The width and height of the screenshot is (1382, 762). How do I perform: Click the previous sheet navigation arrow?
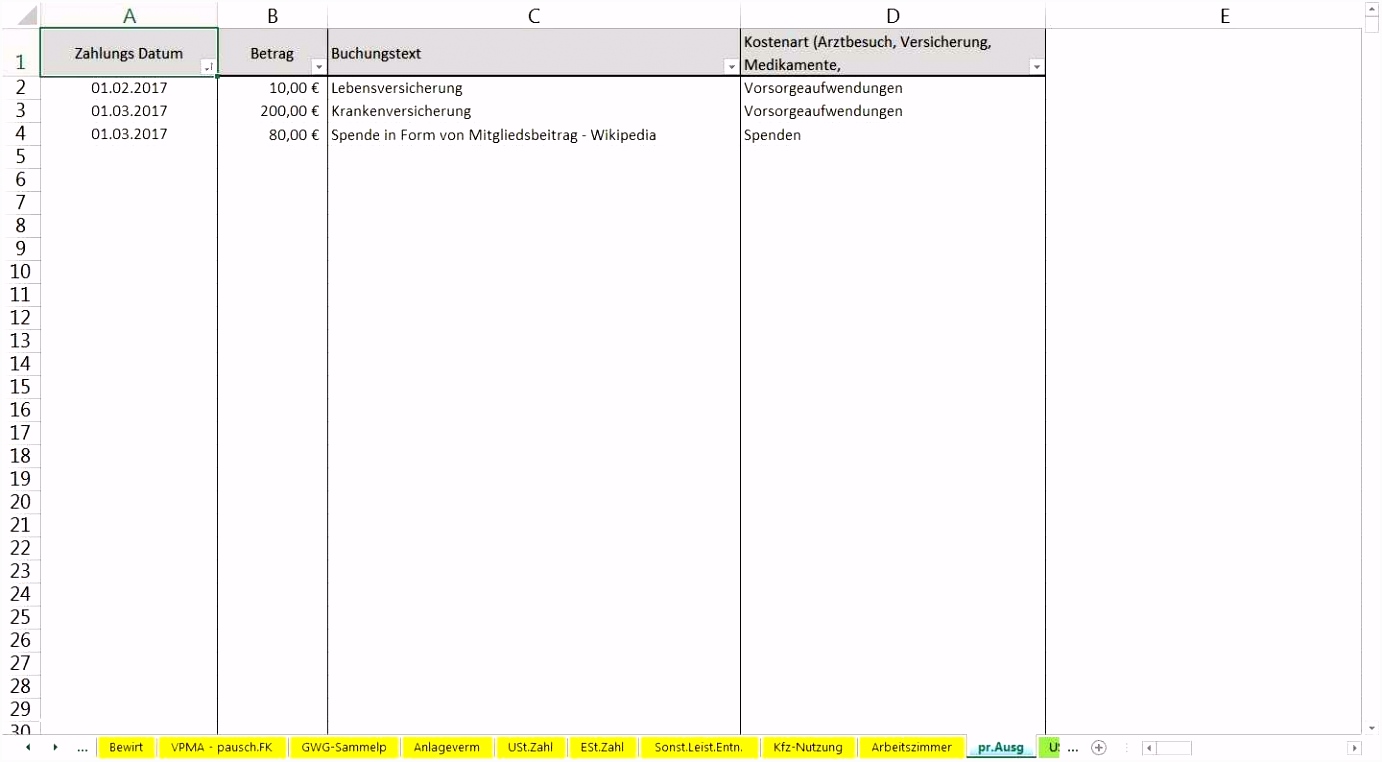coord(27,747)
